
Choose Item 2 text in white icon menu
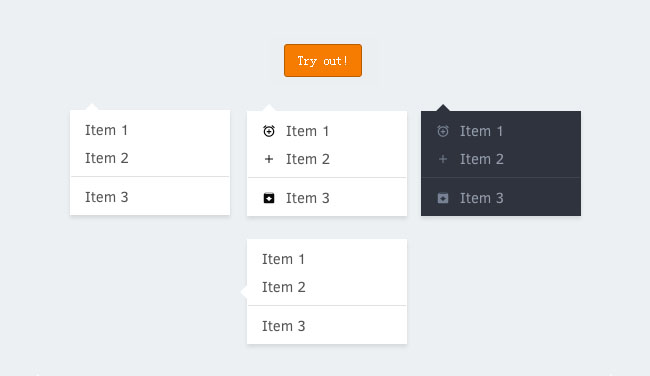click(308, 159)
